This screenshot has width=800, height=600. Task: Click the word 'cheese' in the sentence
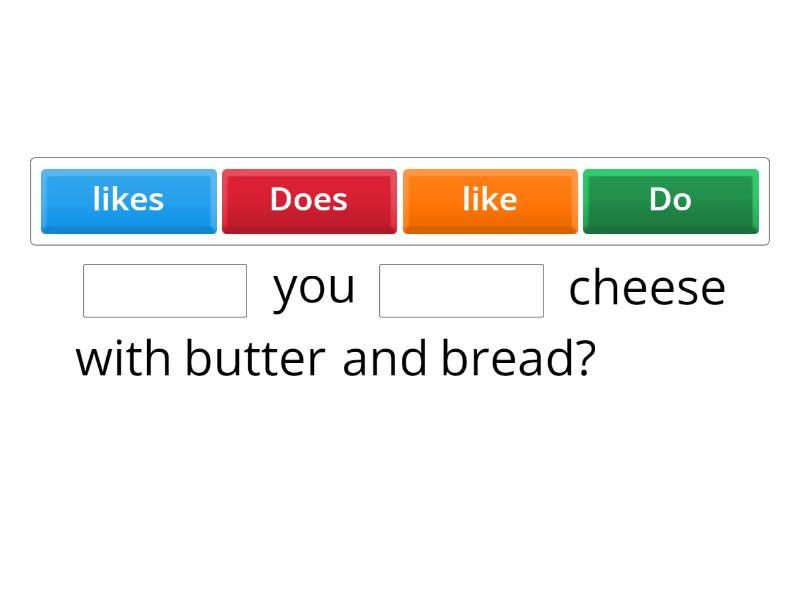pos(647,288)
